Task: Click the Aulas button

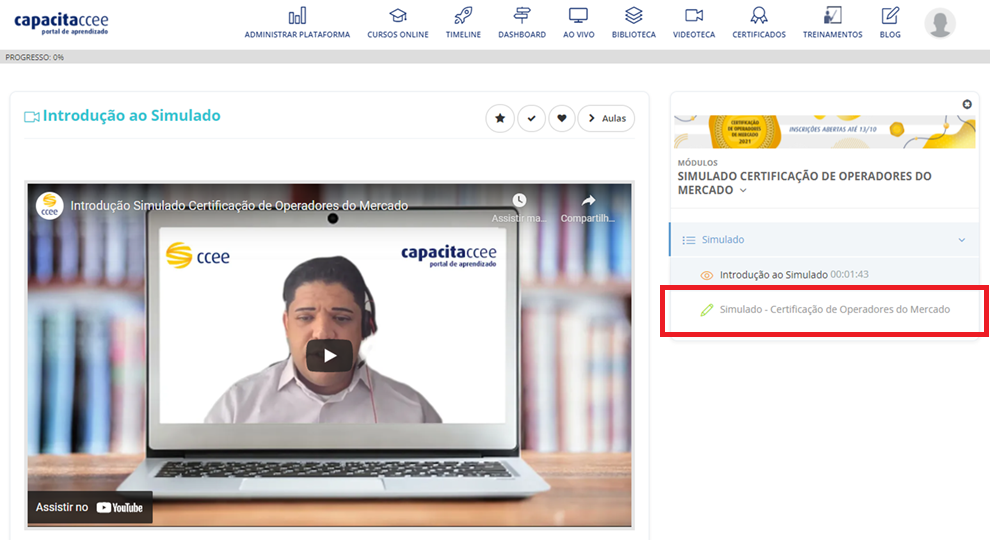Action: (606, 118)
